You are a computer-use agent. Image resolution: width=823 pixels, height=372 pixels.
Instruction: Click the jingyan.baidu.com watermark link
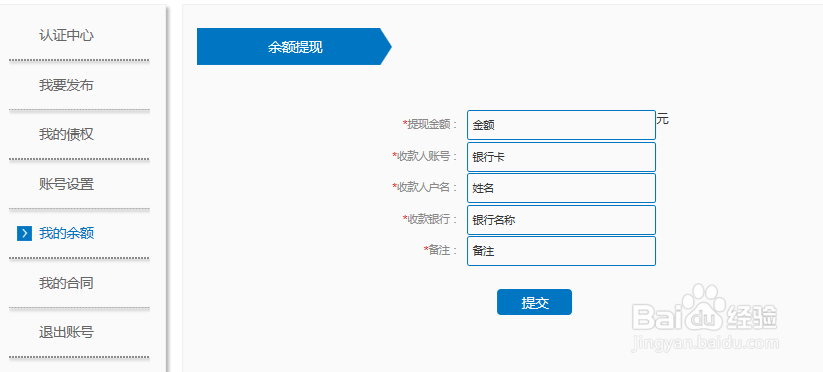705,344
